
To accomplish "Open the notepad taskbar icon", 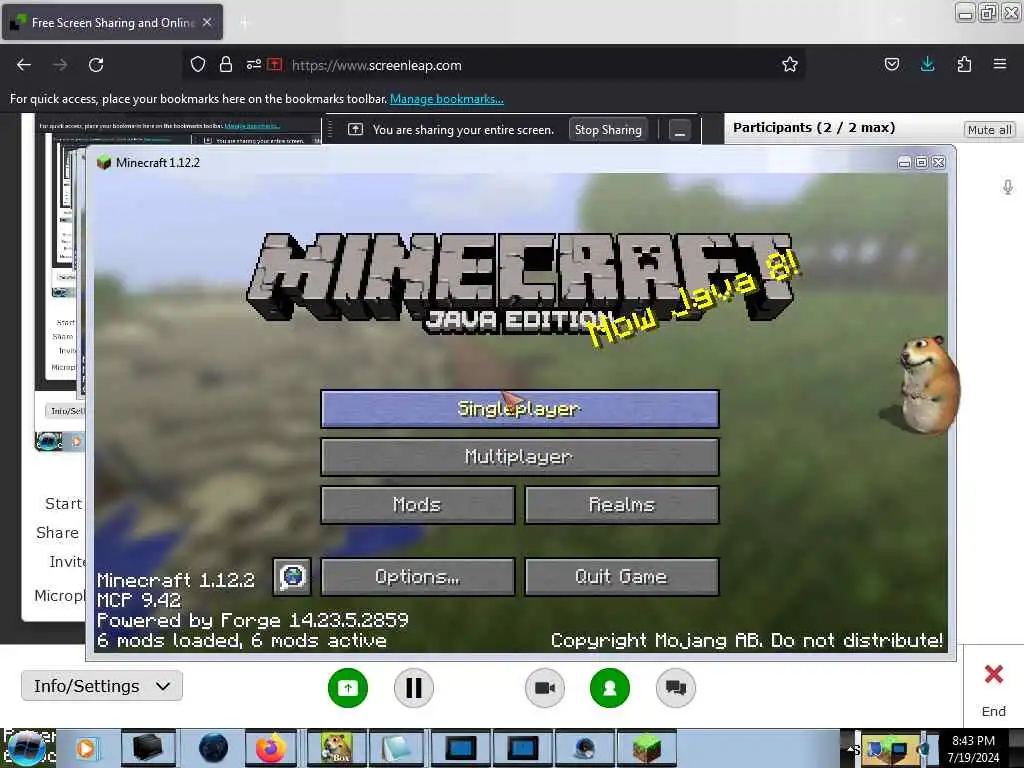I will (x=396, y=748).
